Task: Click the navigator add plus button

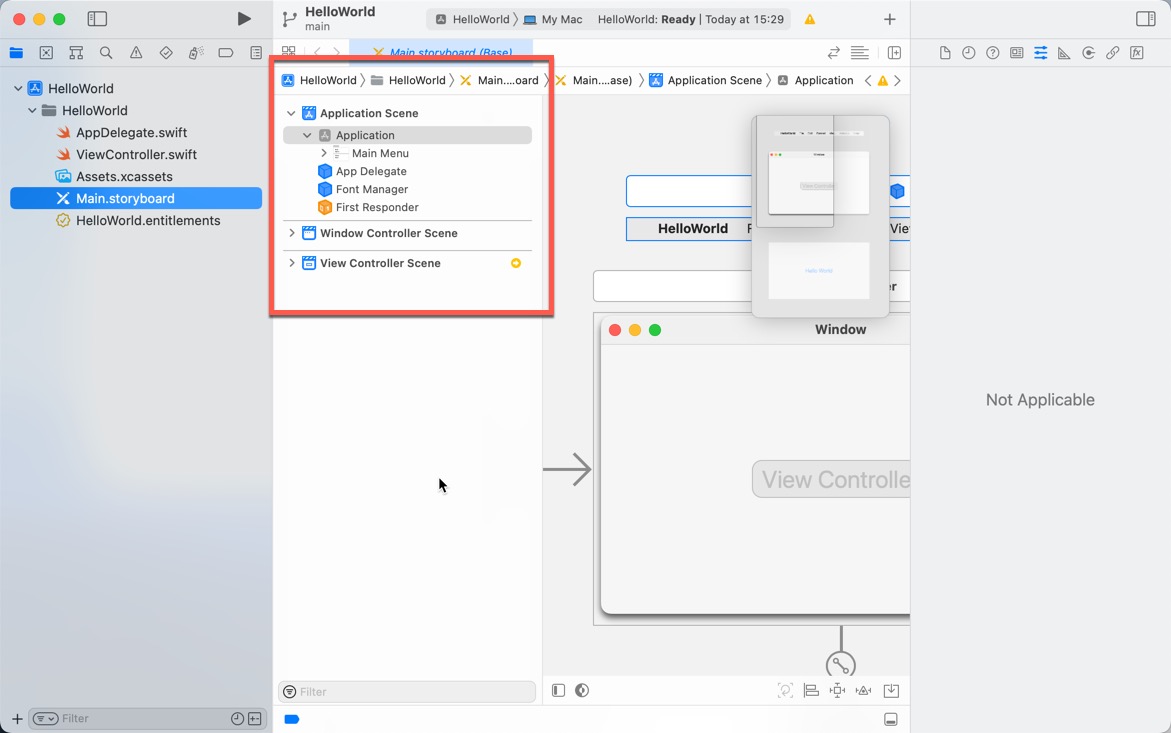Action: (16, 718)
